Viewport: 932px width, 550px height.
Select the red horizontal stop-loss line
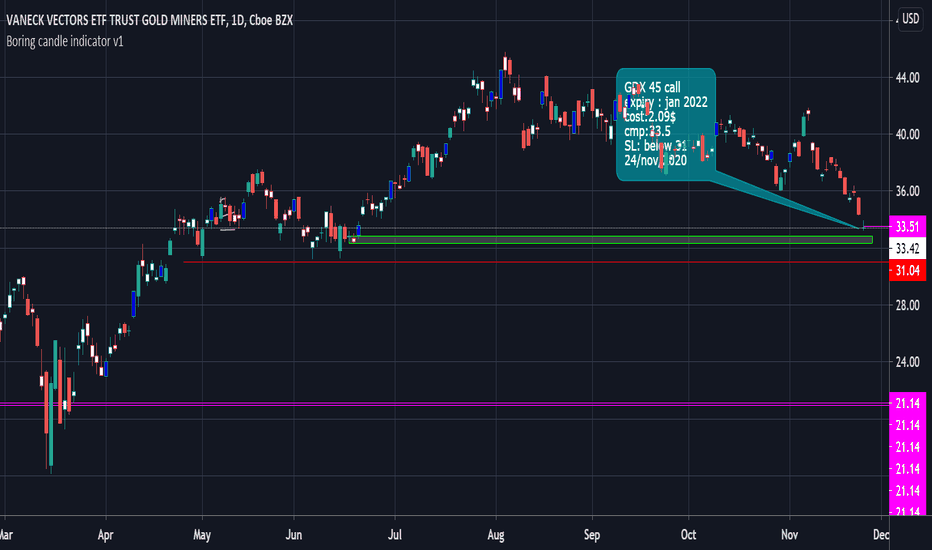536,262
